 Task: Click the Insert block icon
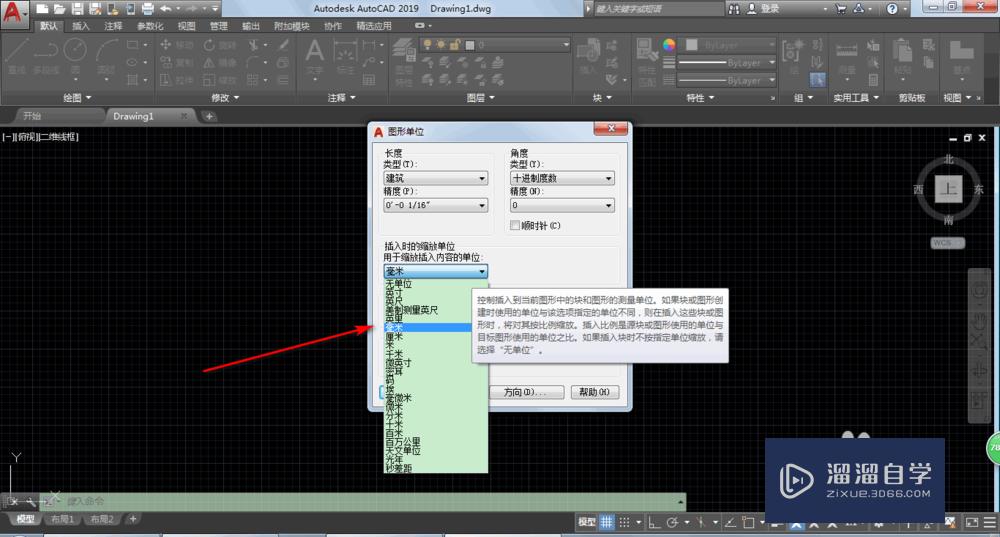coord(587,56)
